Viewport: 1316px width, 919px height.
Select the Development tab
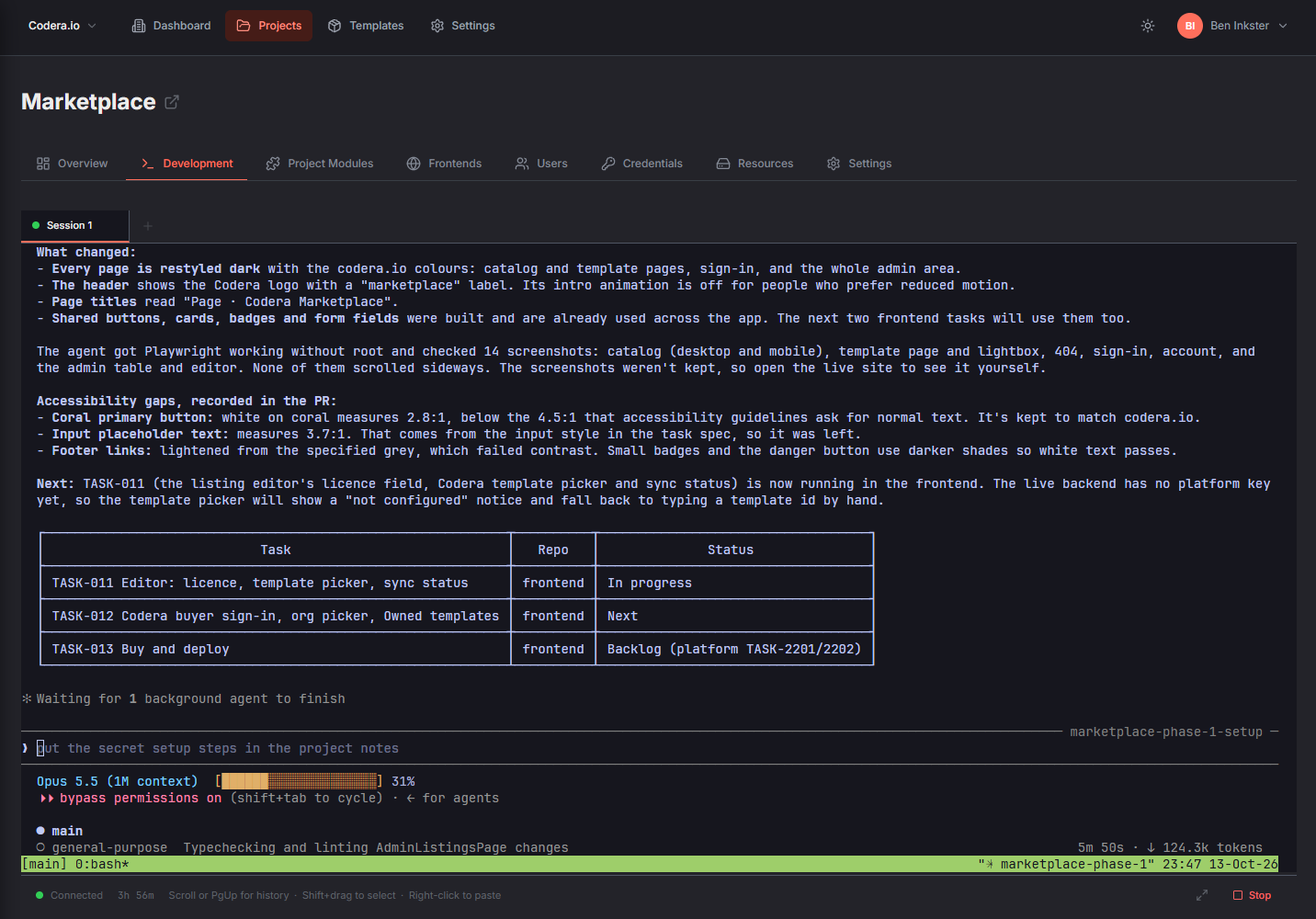[x=187, y=164]
